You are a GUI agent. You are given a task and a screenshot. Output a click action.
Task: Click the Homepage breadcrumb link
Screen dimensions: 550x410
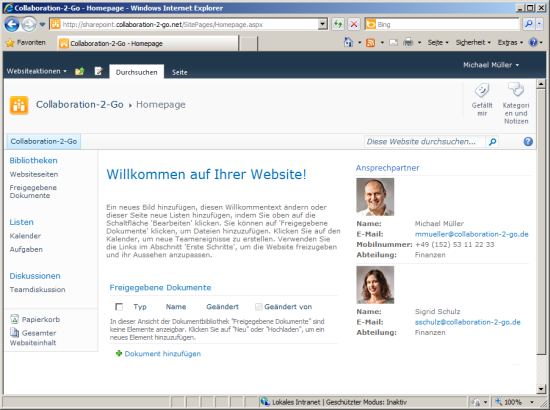(x=161, y=105)
